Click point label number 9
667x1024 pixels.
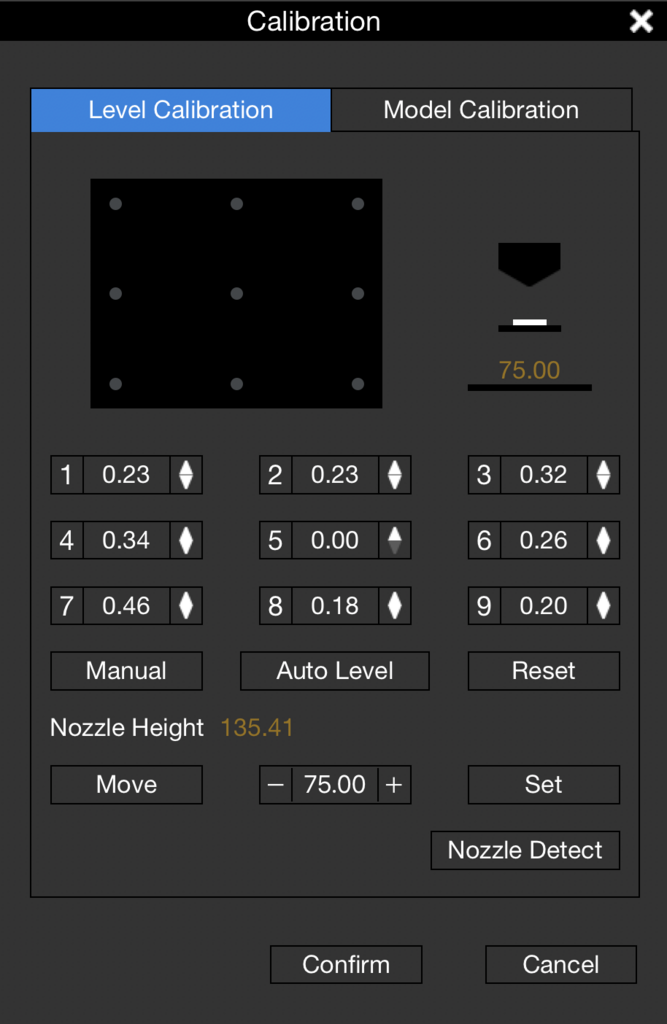pos(484,606)
